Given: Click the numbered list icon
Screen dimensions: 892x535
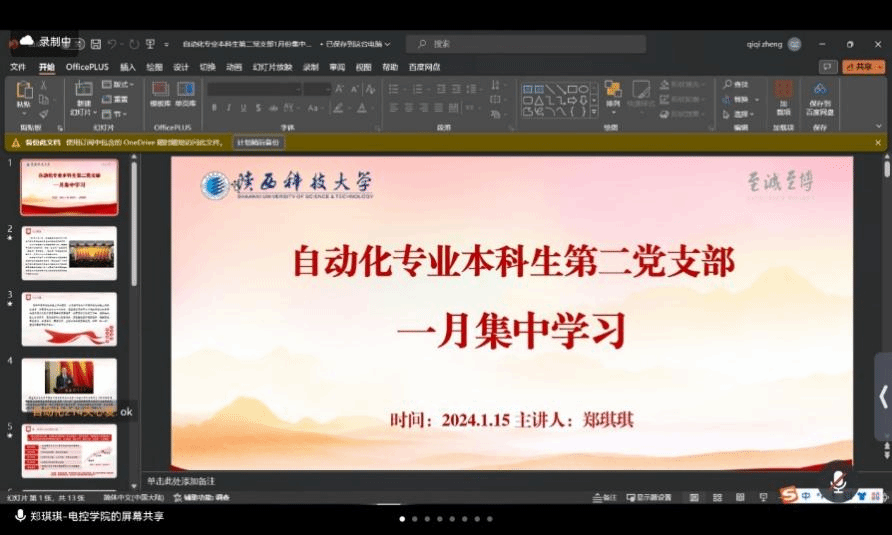Looking at the screenshot, I should tap(418, 89).
